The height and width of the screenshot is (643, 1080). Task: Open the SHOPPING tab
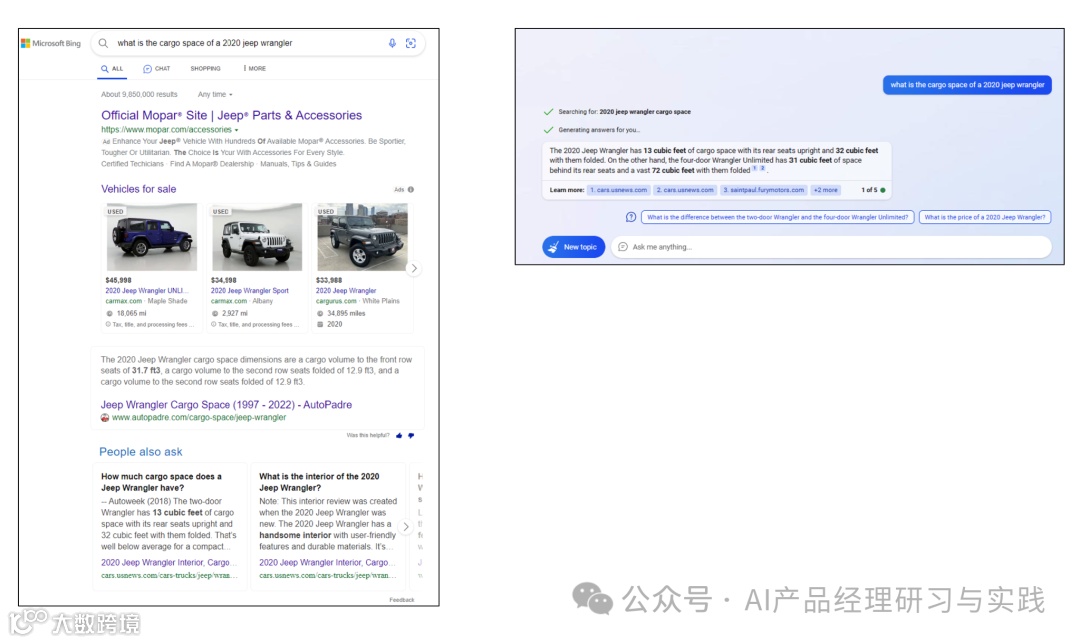click(205, 69)
